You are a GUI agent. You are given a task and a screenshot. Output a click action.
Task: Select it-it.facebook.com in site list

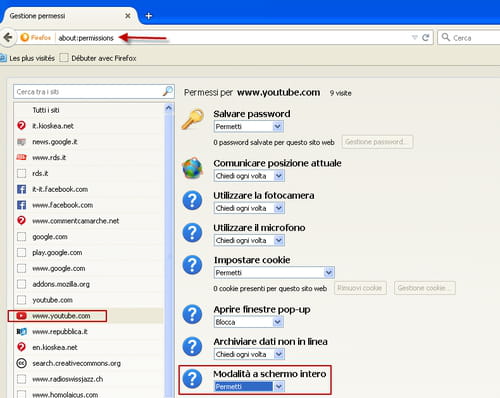89,189
